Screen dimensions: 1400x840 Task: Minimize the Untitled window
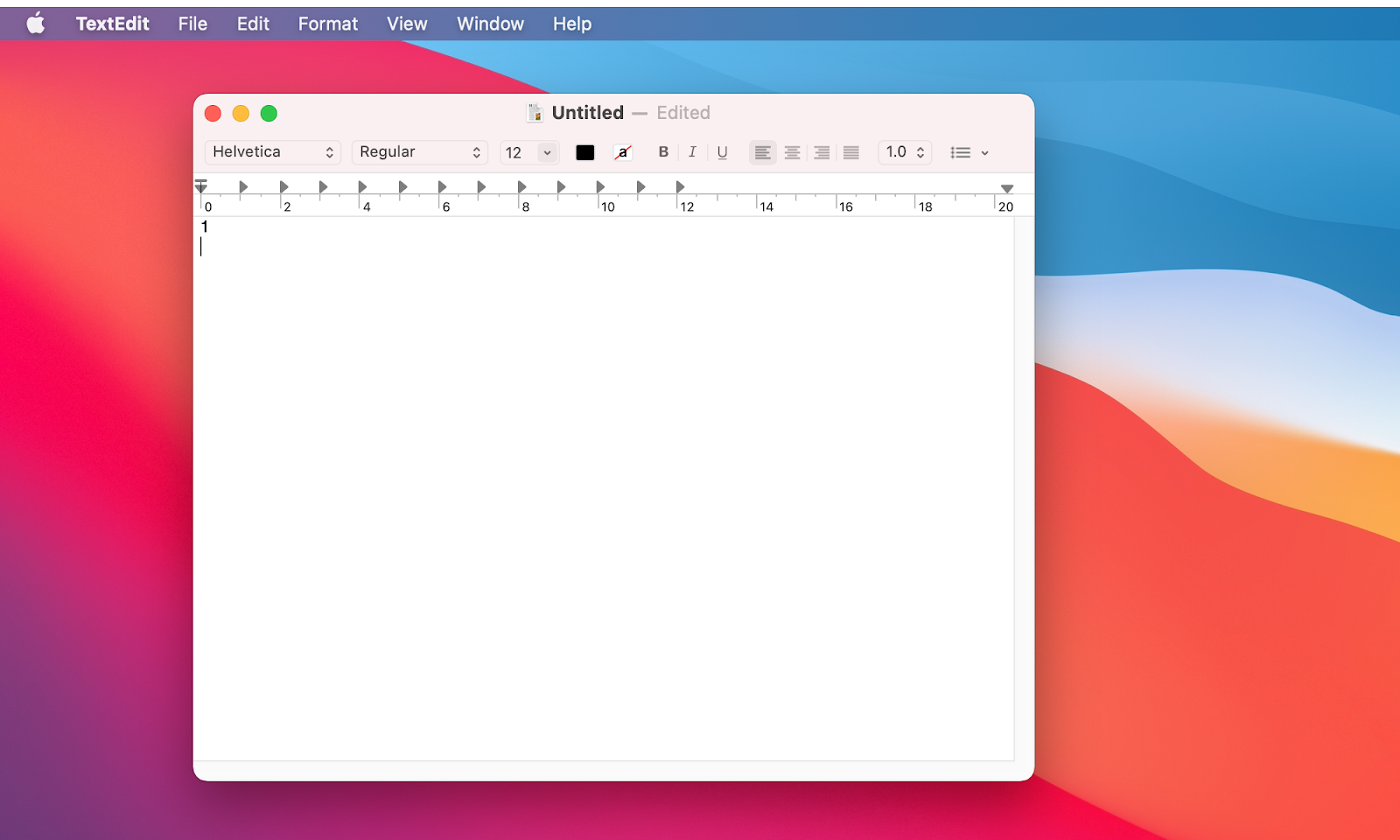[x=241, y=113]
